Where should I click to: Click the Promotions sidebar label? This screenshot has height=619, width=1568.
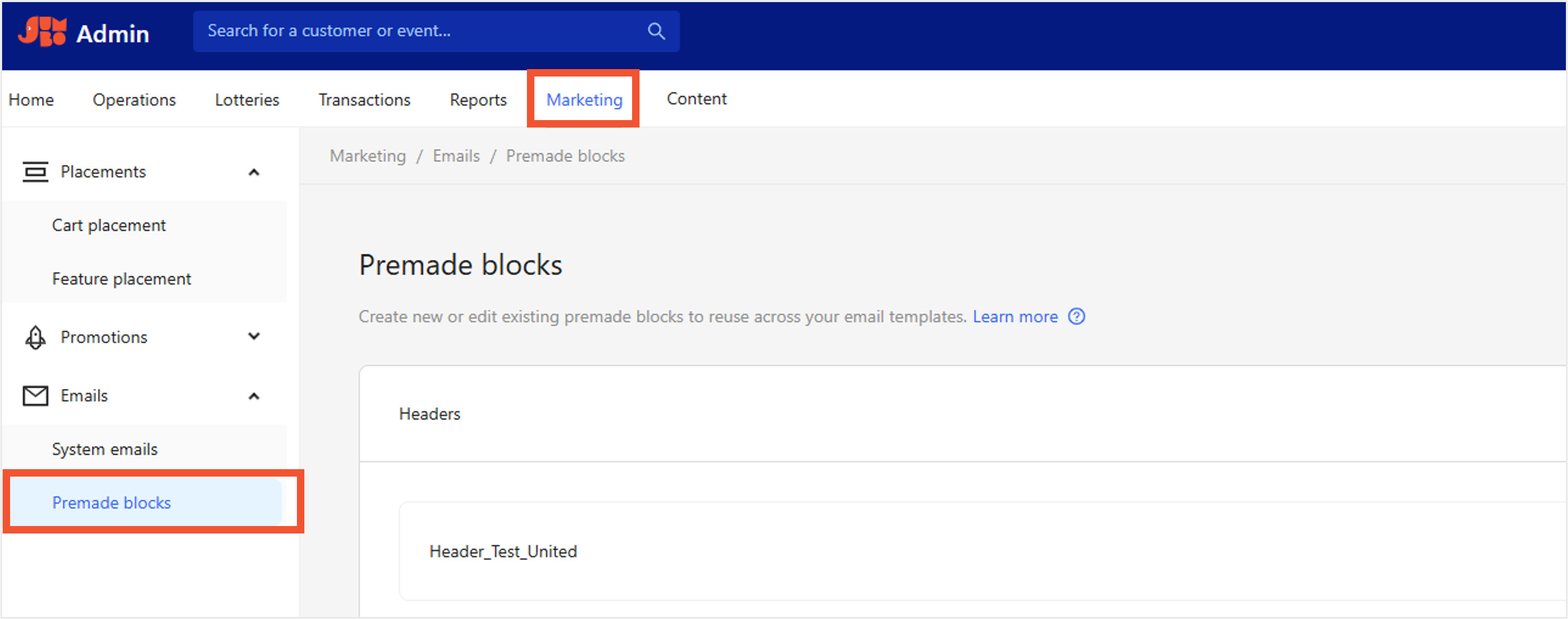(104, 337)
